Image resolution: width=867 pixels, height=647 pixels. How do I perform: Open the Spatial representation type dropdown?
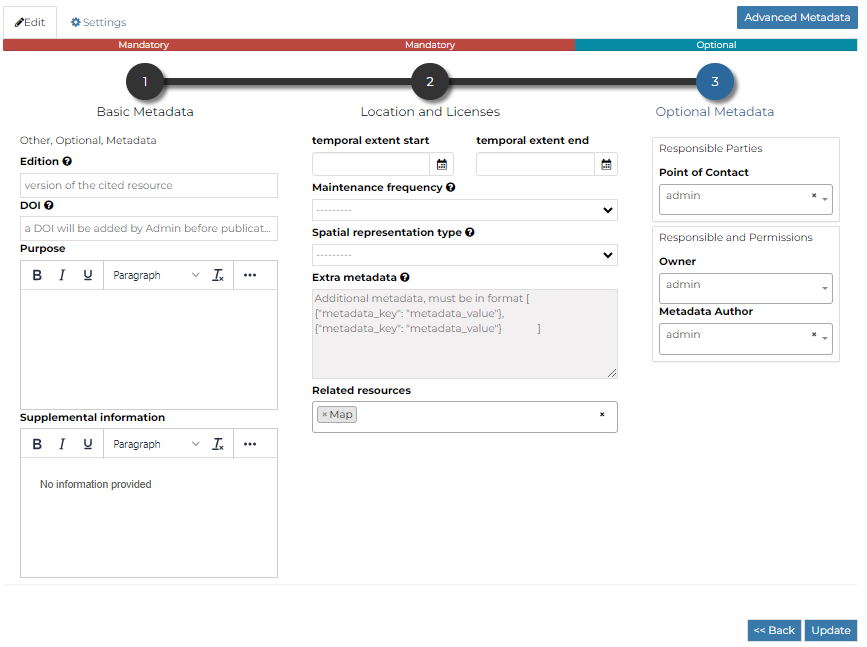[x=464, y=254]
